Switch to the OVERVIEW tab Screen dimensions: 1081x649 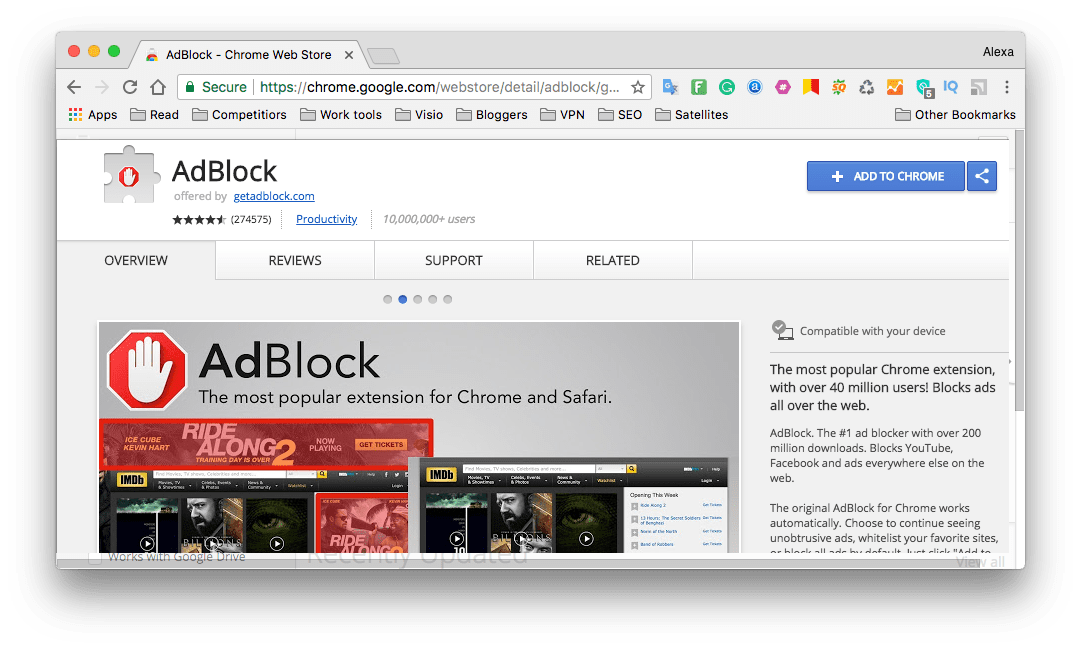pos(136,261)
